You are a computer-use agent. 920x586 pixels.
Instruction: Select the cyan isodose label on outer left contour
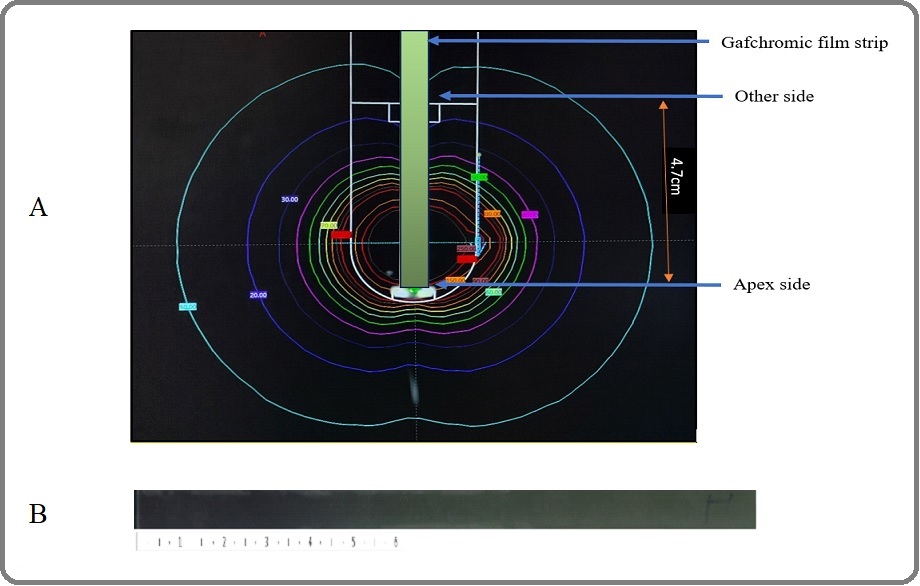click(x=187, y=307)
